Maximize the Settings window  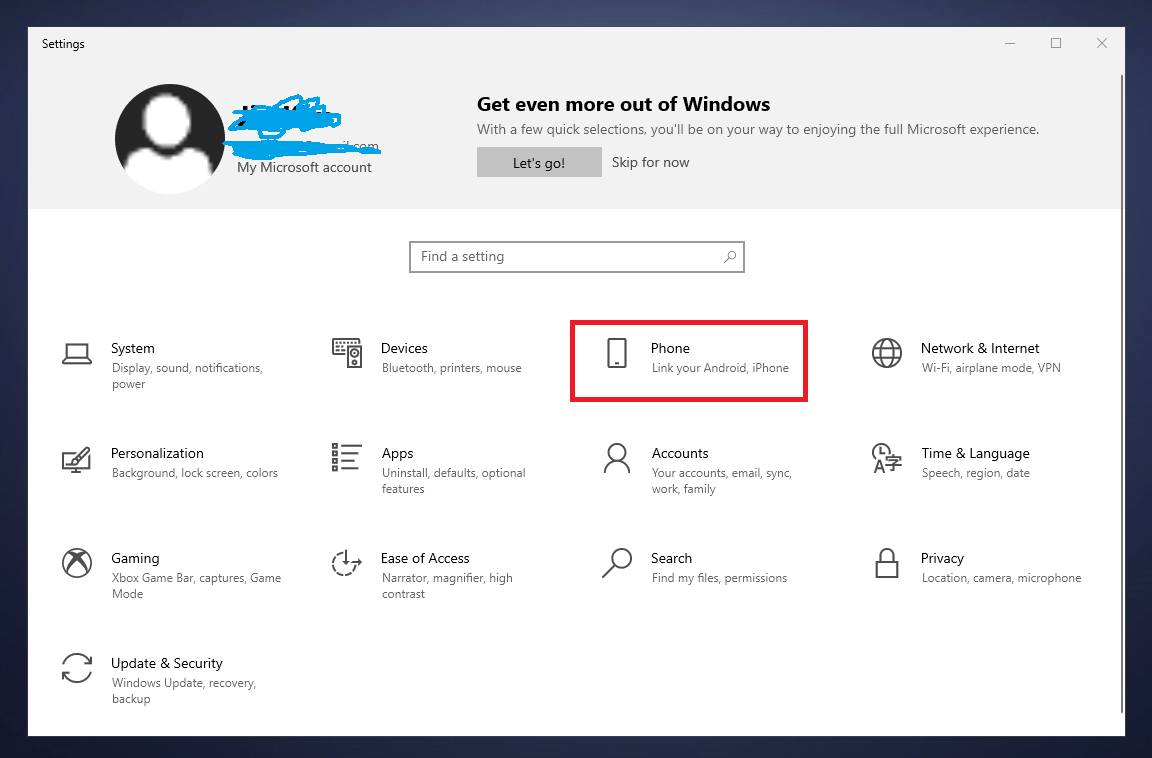point(1056,43)
